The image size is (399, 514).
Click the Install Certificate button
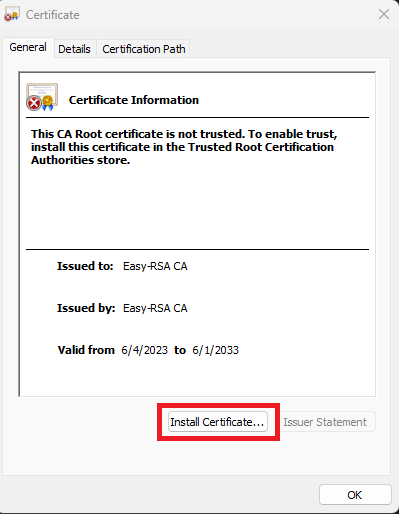click(218, 422)
